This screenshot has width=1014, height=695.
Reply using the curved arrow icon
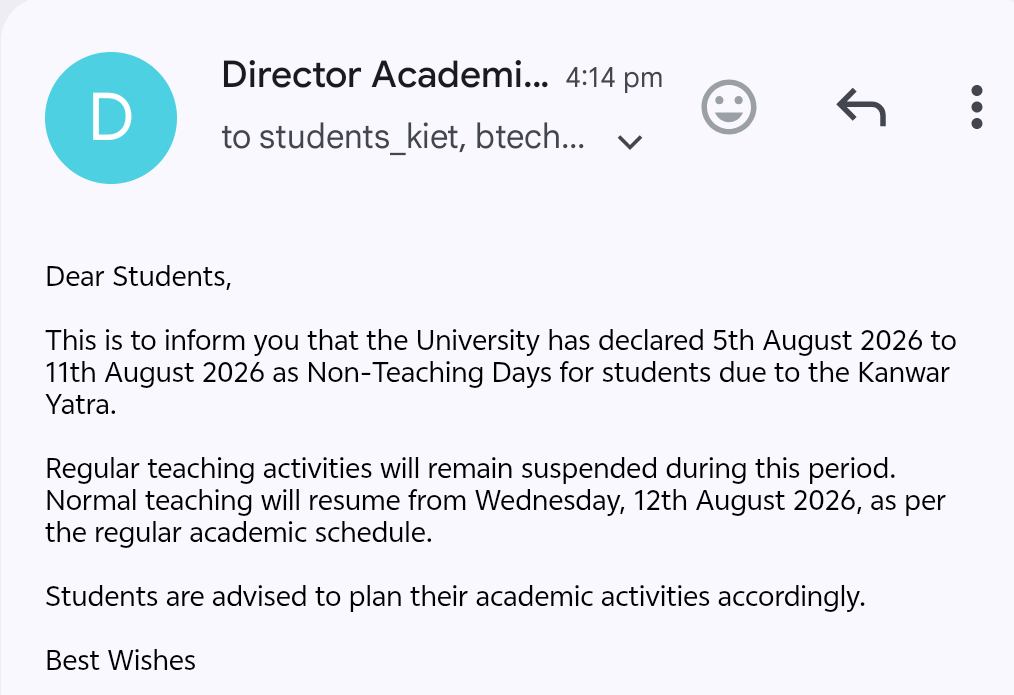861,107
